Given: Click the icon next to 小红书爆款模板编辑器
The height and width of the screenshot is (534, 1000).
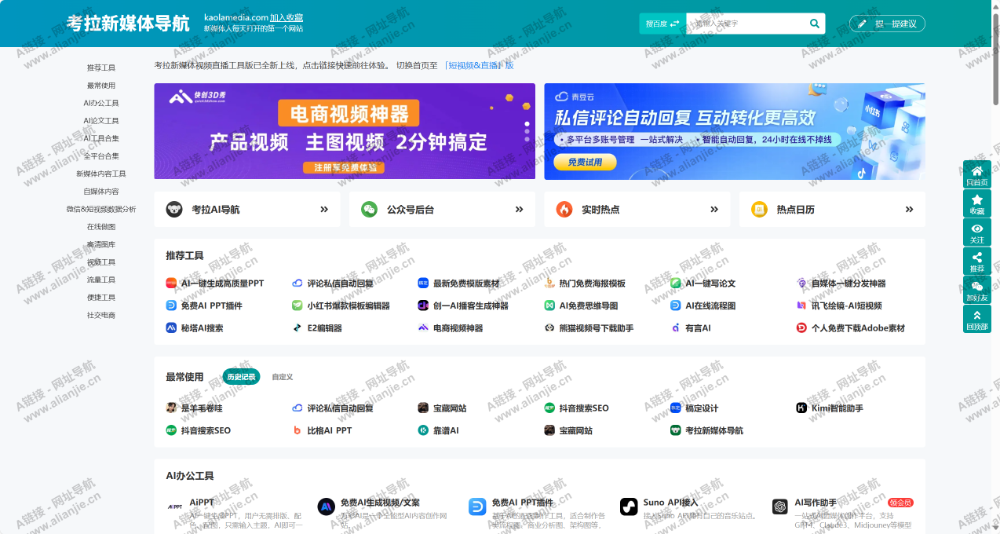Looking at the screenshot, I should pyautogui.click(x=297, y=306).
